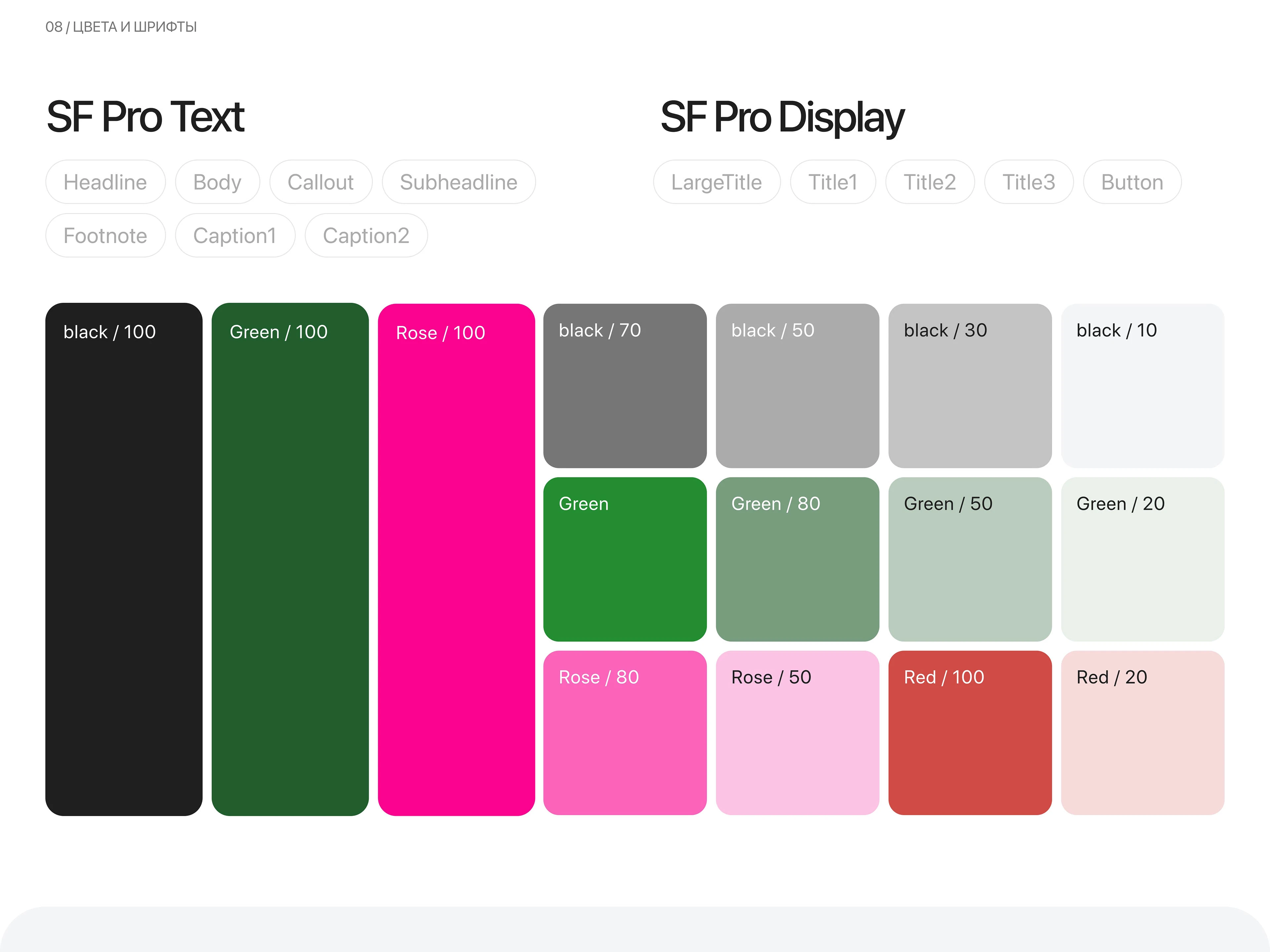Choose the Callout text style pill
This screenshot has height=952, width=1270.
tap(320, 182)
